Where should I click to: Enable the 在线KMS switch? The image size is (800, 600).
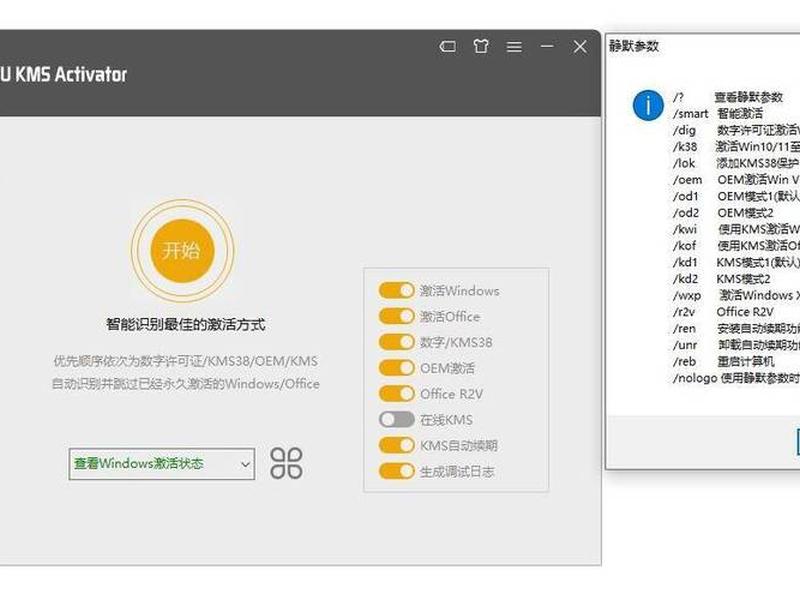396,419
